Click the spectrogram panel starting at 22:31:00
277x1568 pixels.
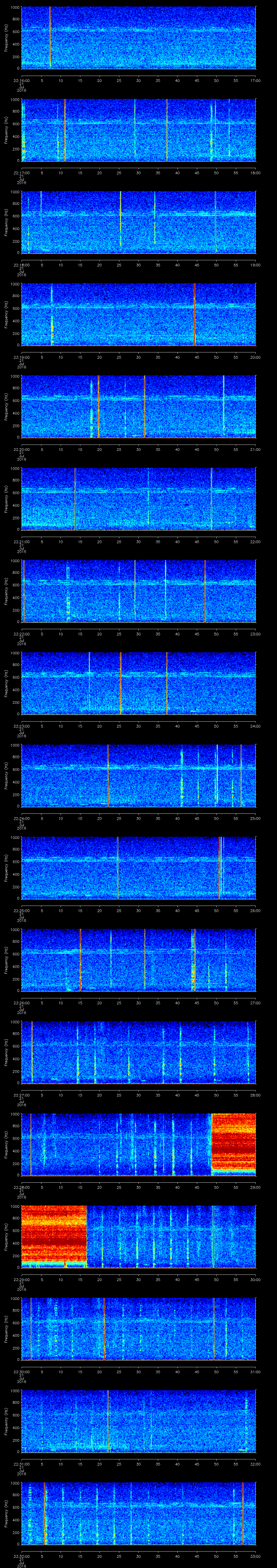pyautogui.click(x=139, y=1421)
